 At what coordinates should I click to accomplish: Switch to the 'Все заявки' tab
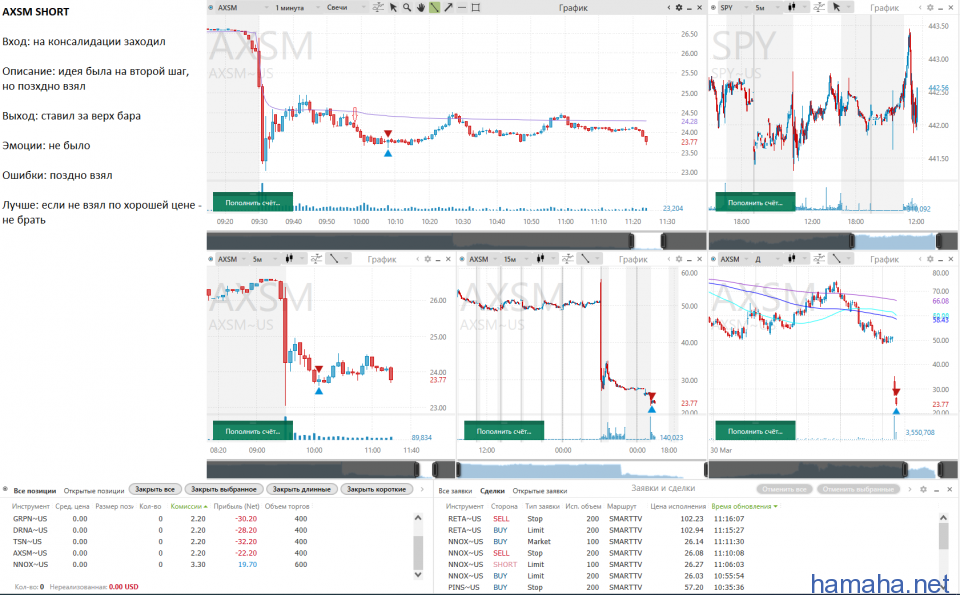455,490
